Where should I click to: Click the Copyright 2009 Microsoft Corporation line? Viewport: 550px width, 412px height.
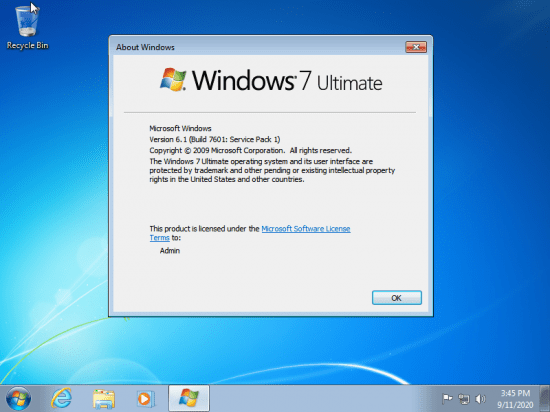(x=250, y=150)
